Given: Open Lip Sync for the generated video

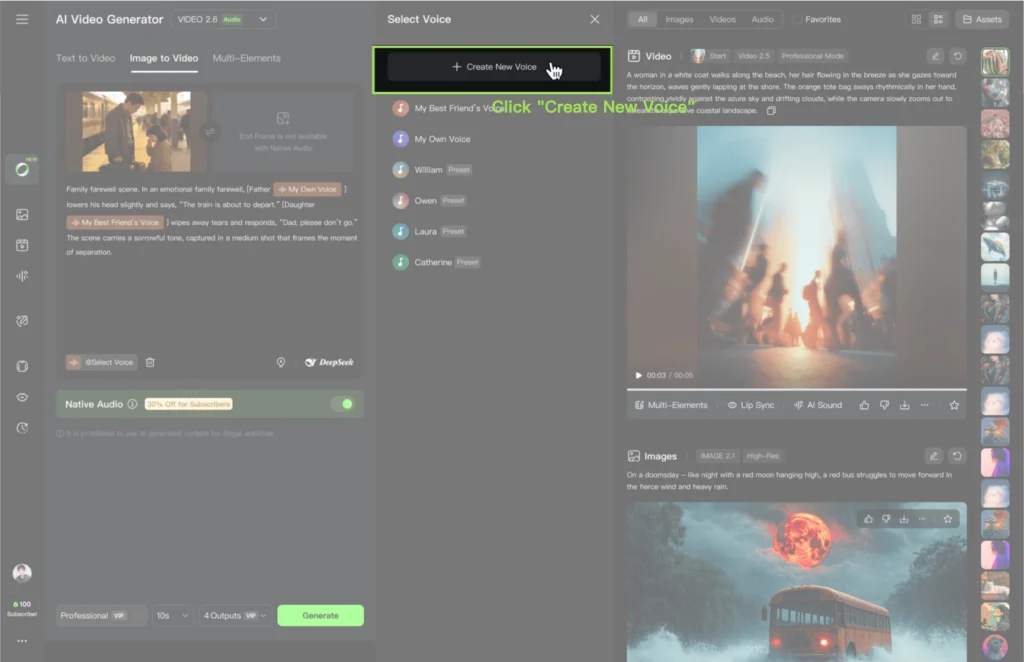Looking at the screenshot, I should pos(752,405).
